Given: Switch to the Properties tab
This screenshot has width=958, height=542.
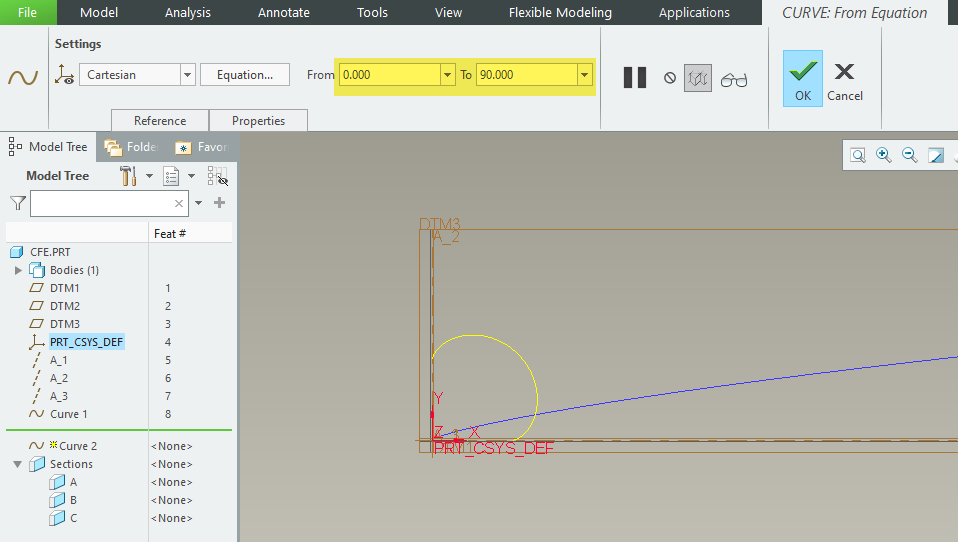Looking at the screenshot, I should click(x=258, y=121).
